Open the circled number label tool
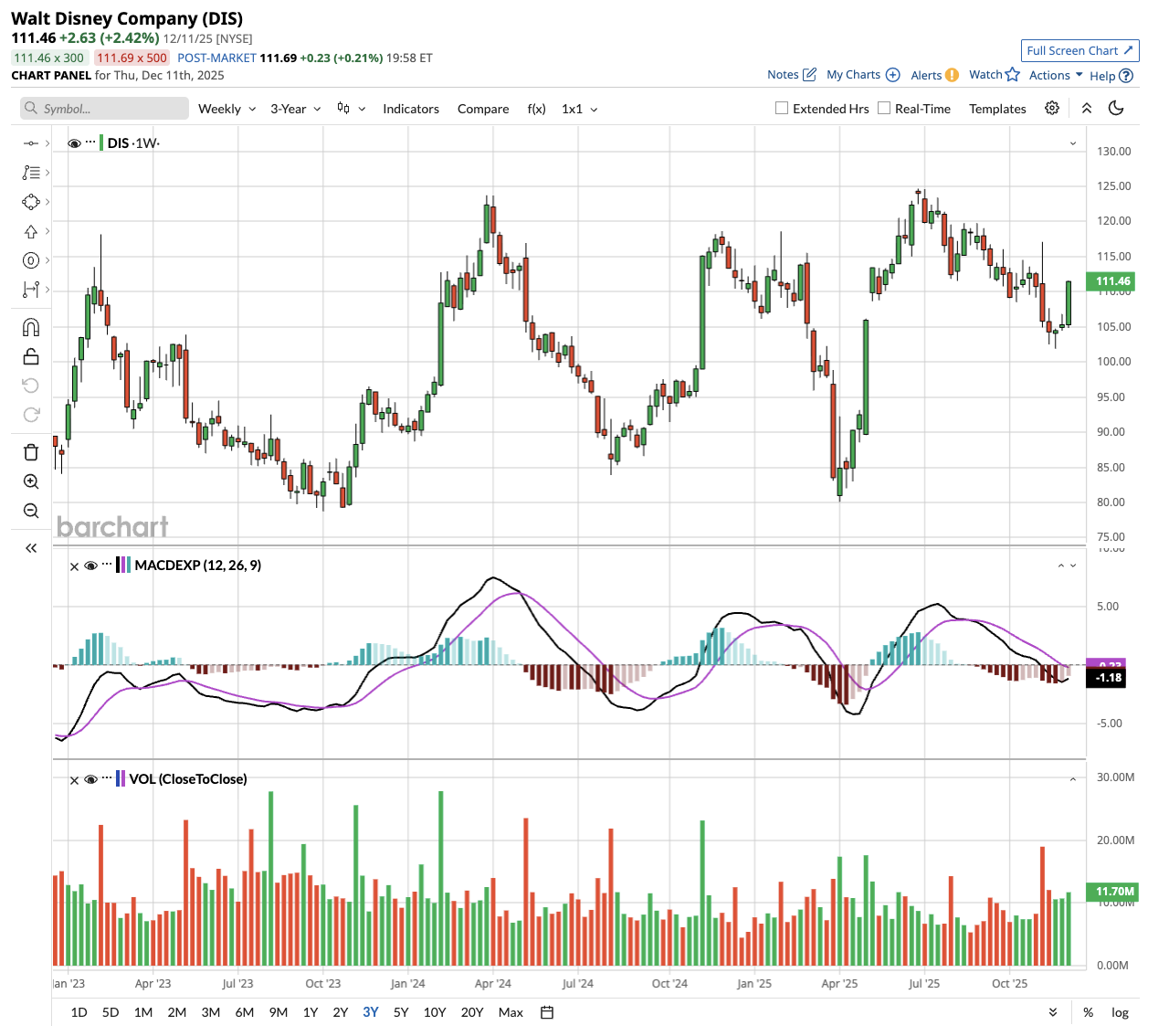This screenshot has height=1036, width=1169. 31,260
